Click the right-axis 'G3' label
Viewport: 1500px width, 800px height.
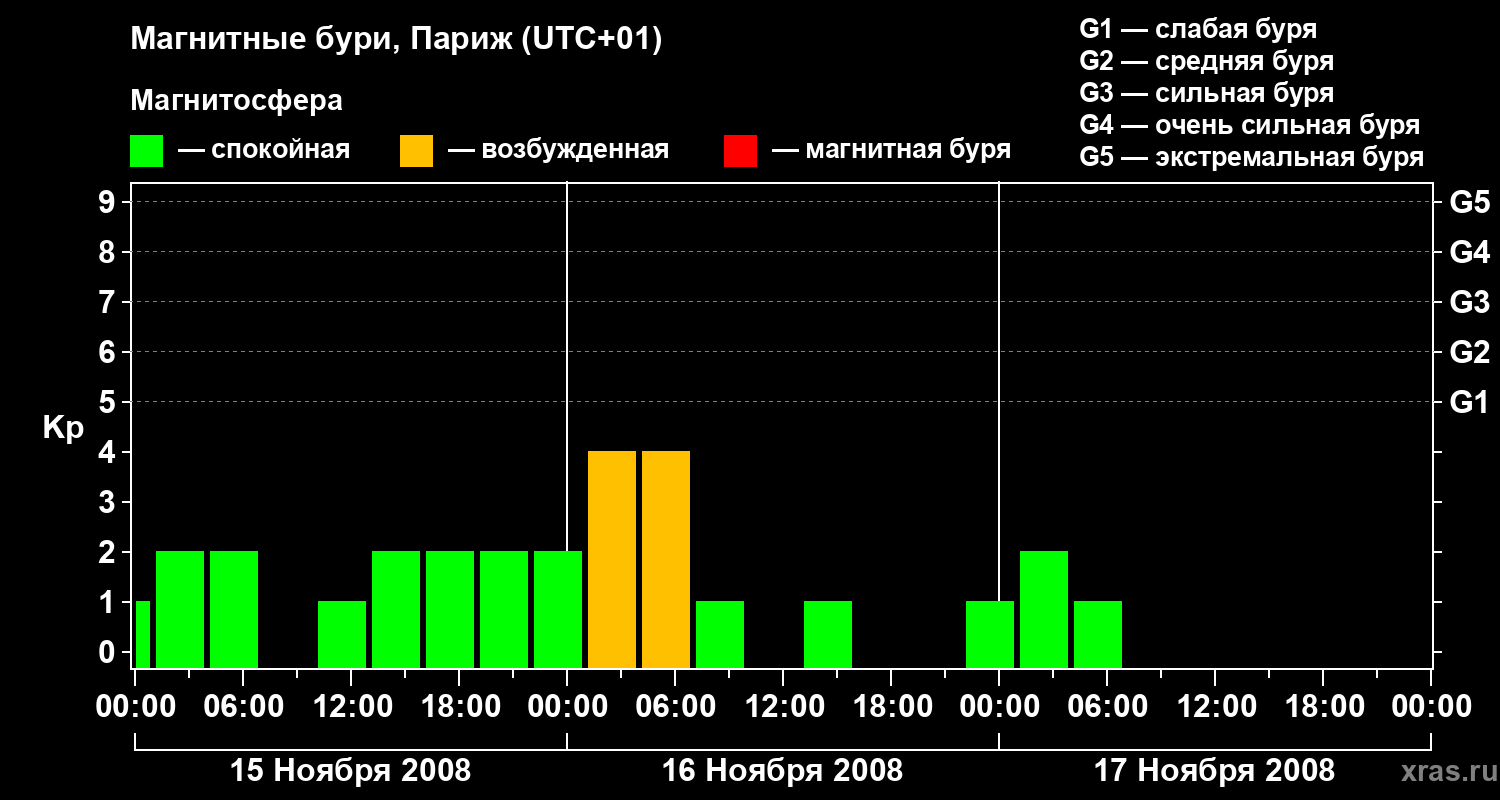click(1470, 303)
